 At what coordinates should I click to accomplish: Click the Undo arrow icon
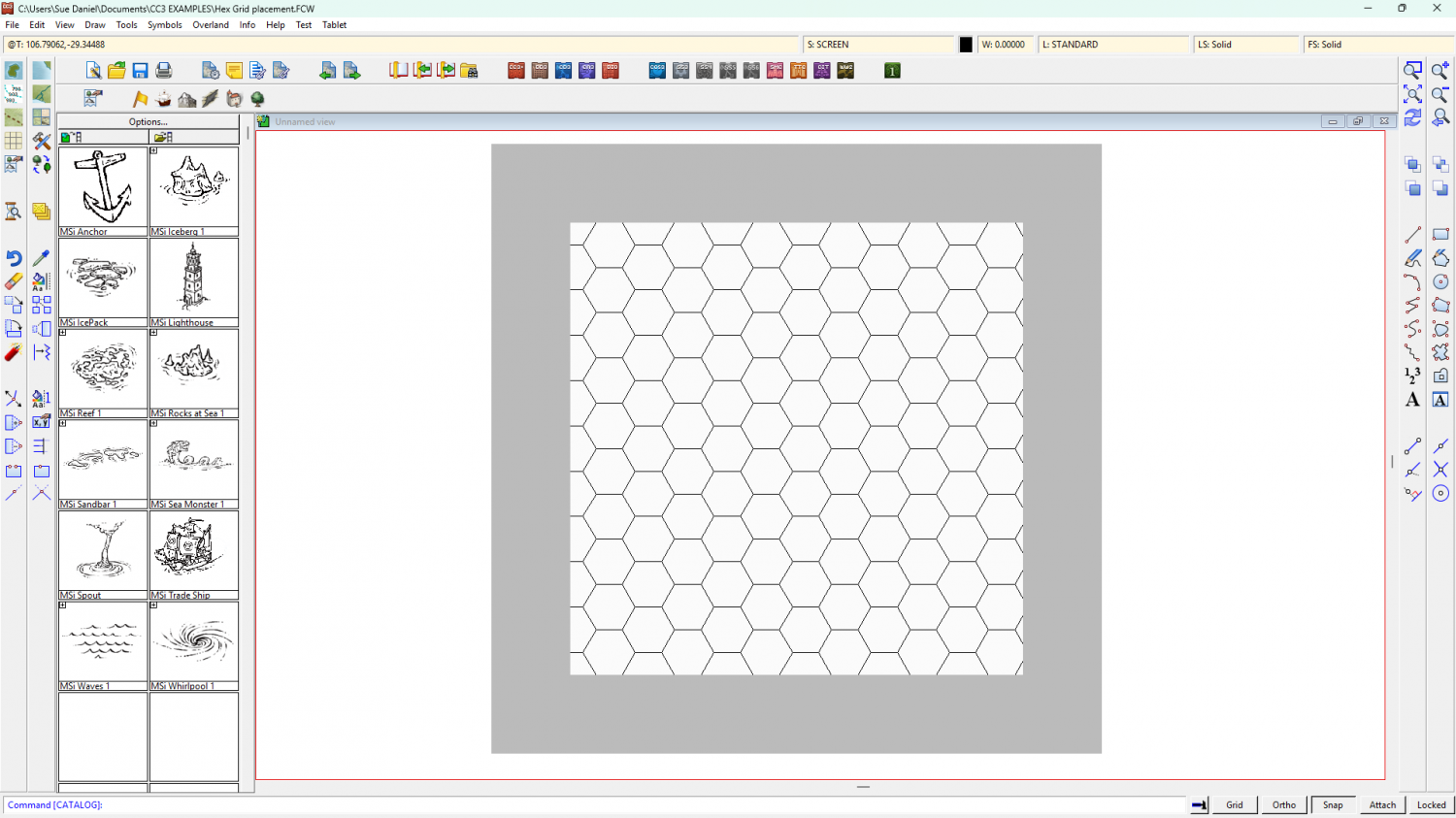pyautogui.click(x=14, y=258)
